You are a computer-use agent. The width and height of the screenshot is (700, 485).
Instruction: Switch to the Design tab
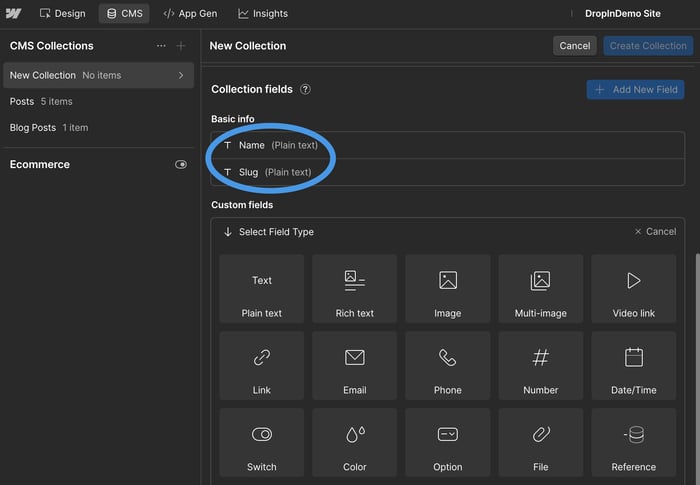[62, 13]
